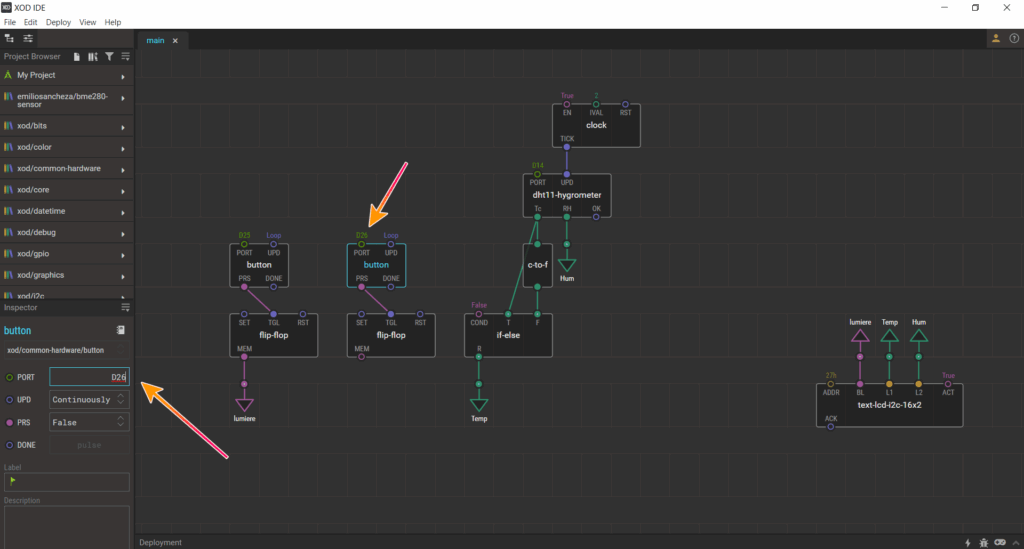Click the account user icon
The width and height of the screenshot is (1024, 549).
(996, 39)
